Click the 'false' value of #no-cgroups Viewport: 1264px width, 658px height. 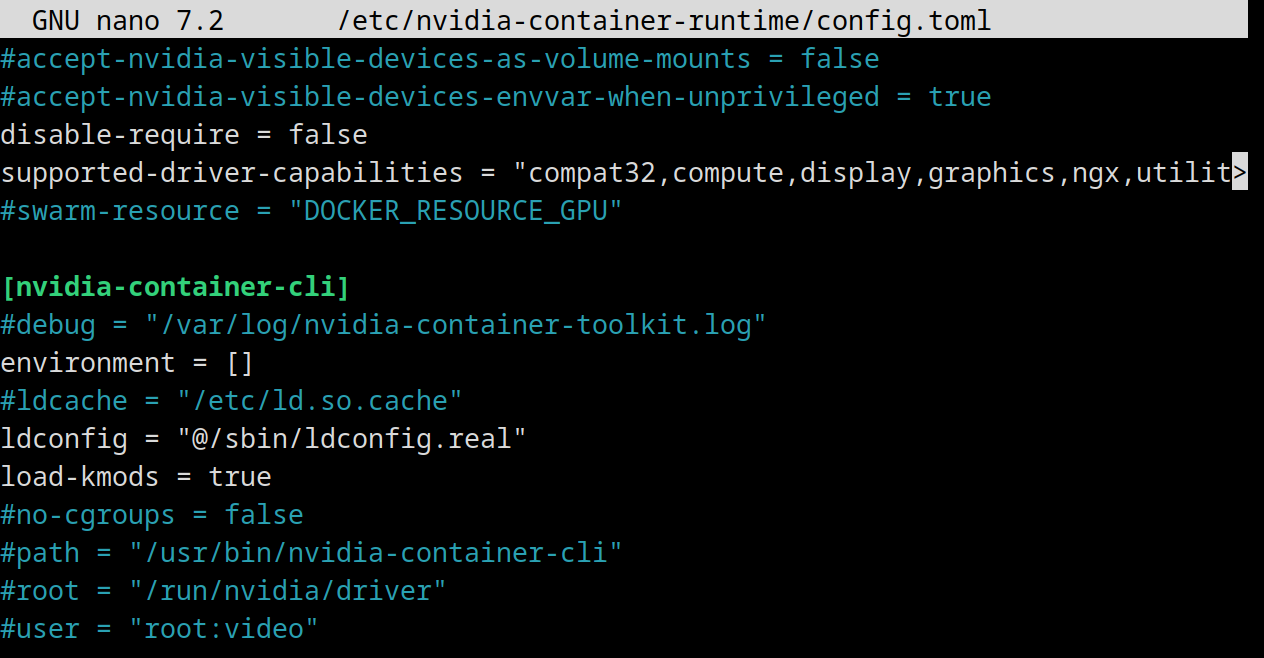coord(264,515)
